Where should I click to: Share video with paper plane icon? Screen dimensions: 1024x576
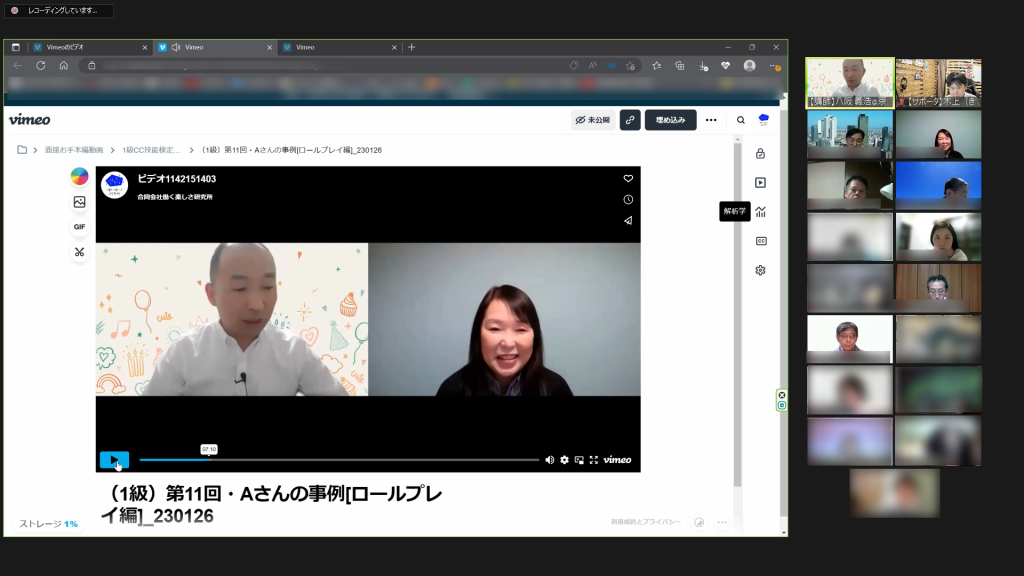pos(628,220)
